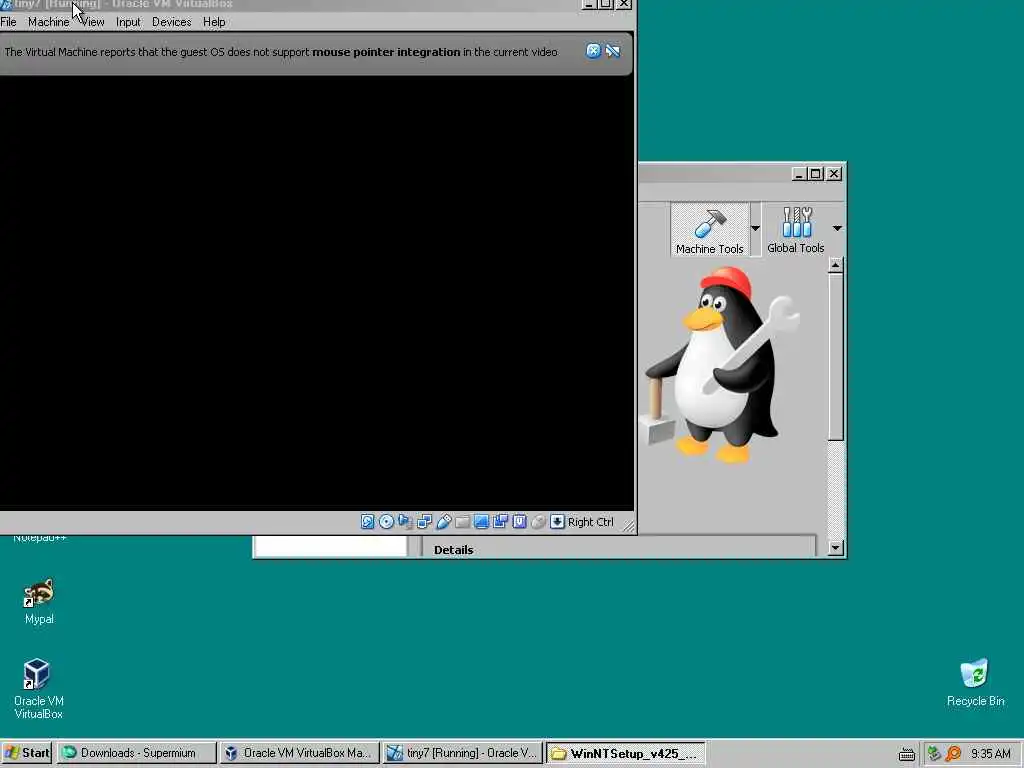Switch to Downloads - Supermium taskbar button
This screenshot has height=768, width=1024.
(136, 753)
